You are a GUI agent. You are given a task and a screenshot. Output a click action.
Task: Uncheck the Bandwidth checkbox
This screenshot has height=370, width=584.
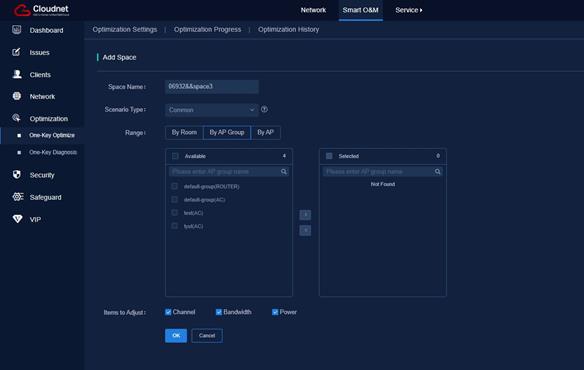[219, 312]
